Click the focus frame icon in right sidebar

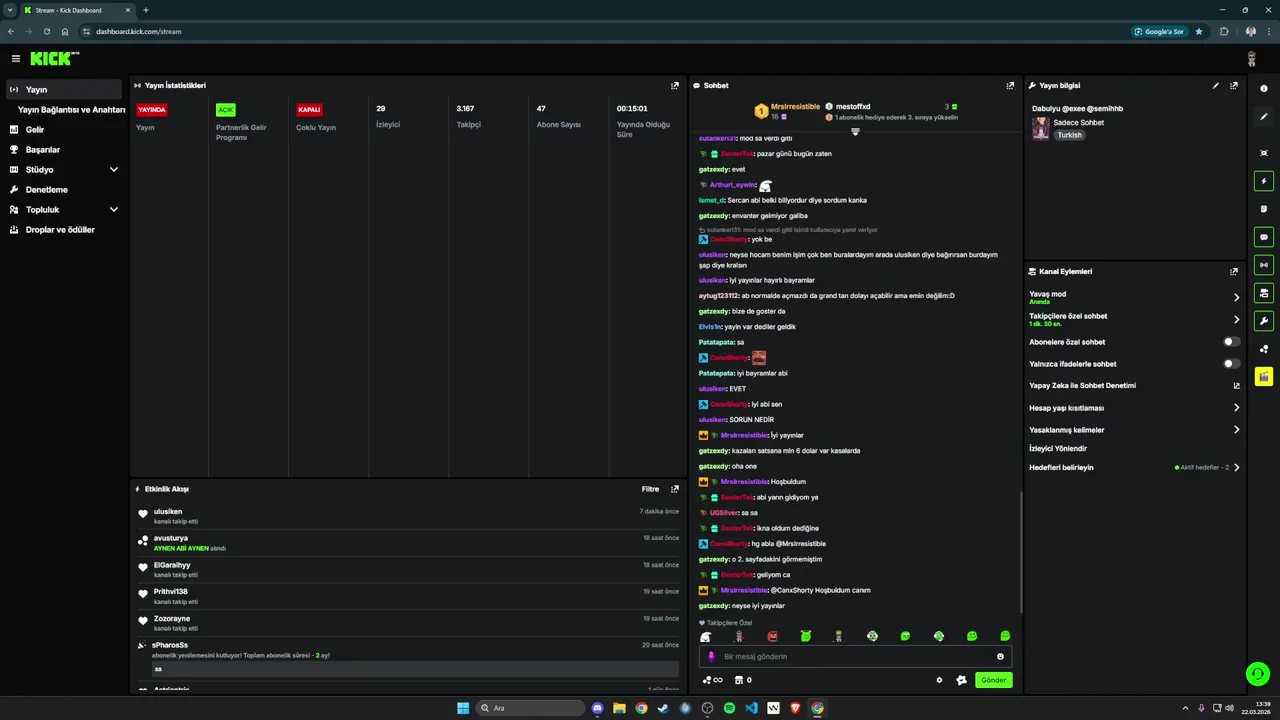[1264, 153]
